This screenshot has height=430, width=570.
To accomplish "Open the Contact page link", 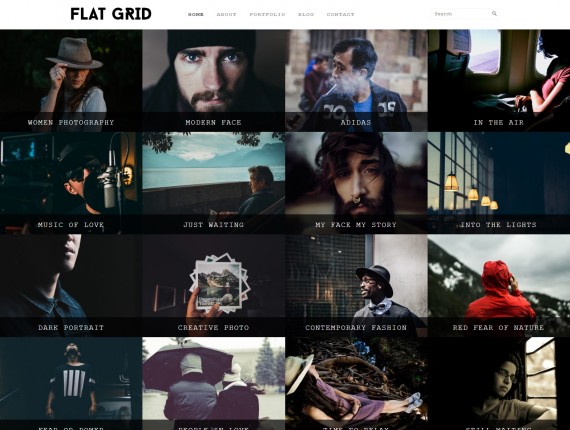I will point(340,15).
